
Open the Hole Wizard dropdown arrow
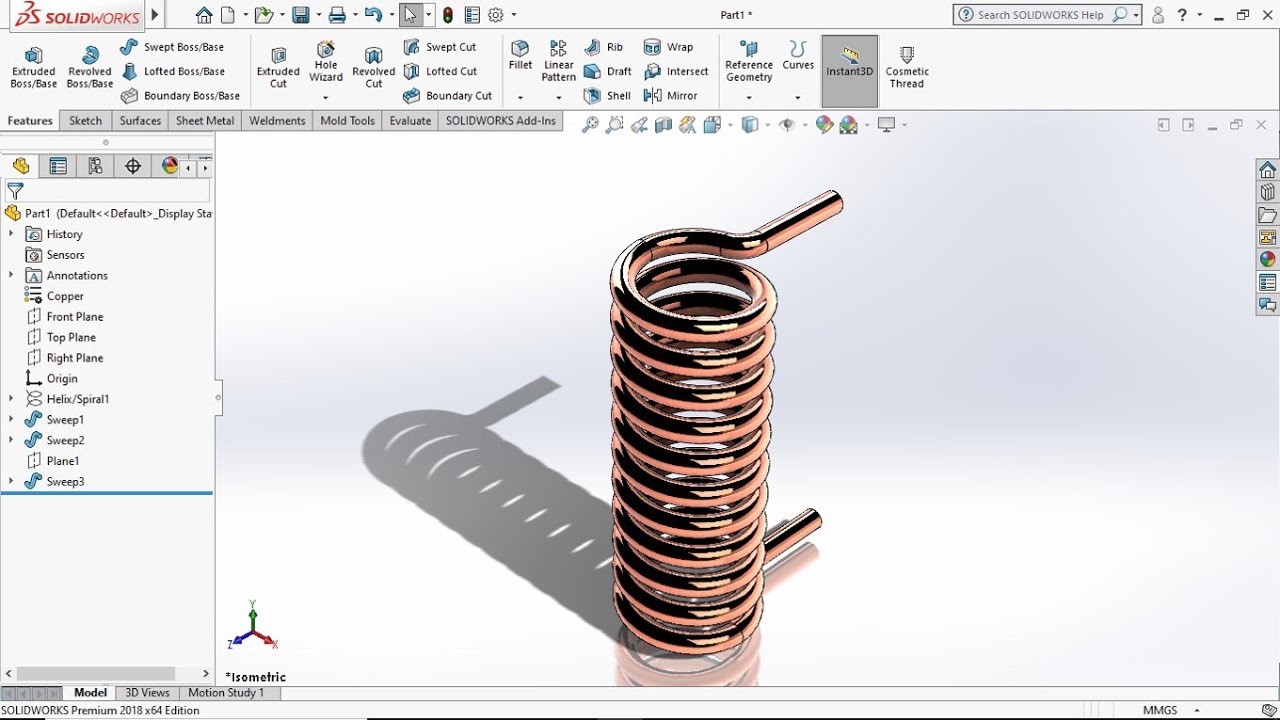point(326,98)
